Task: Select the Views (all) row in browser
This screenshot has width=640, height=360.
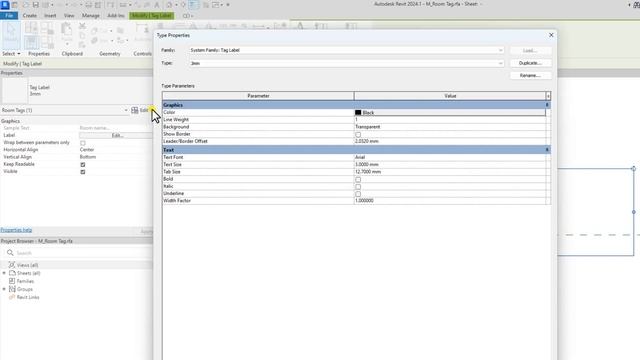Action: [76, 265]
